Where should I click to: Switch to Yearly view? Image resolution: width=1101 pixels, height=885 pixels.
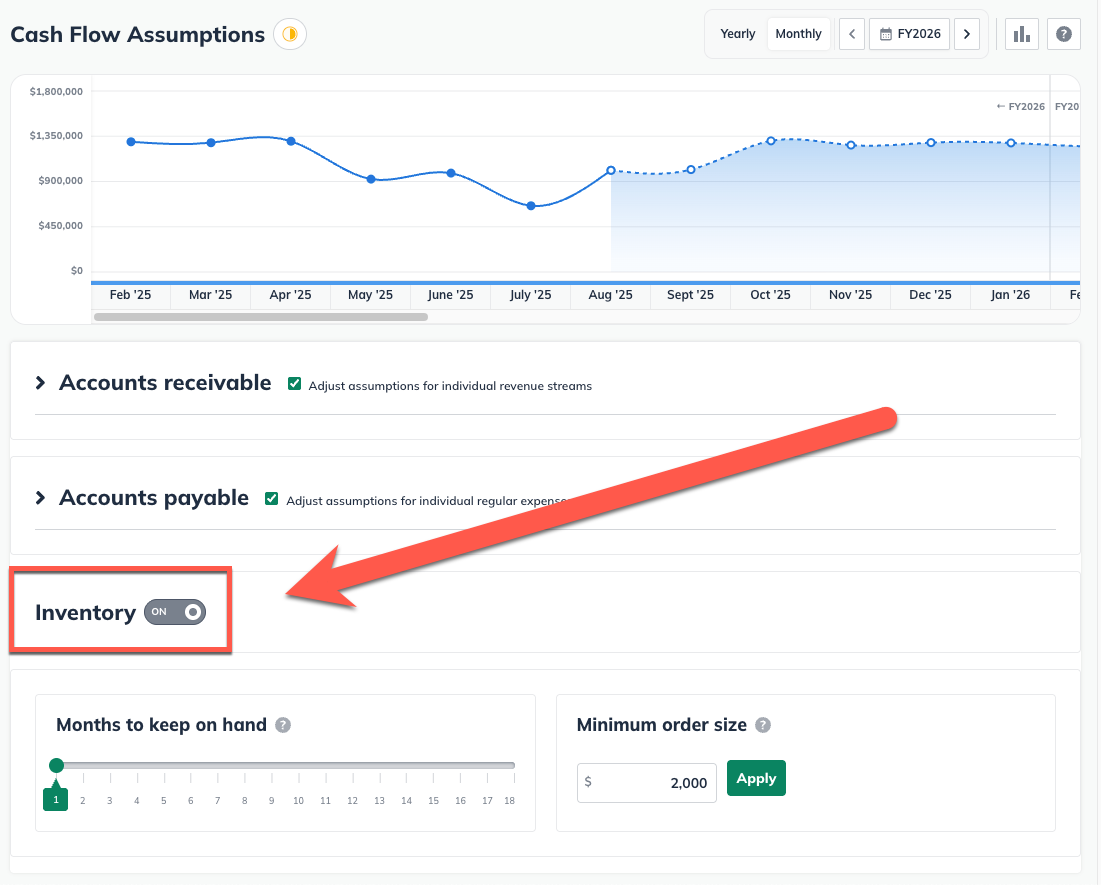737,34
